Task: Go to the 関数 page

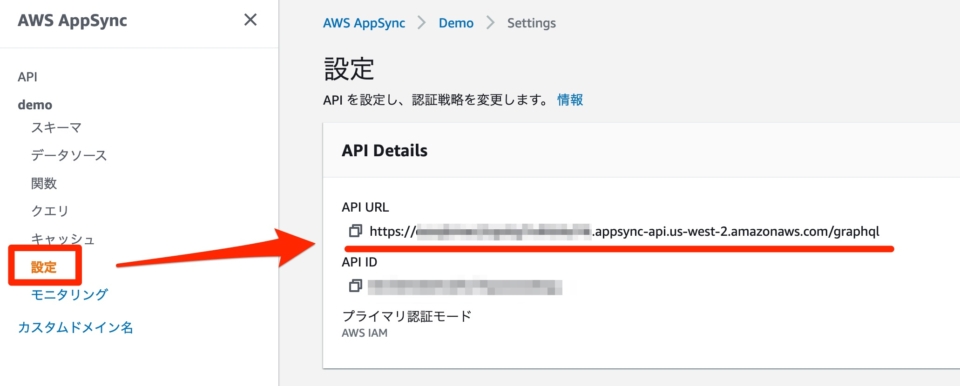Action: click(x=44, y=183)
